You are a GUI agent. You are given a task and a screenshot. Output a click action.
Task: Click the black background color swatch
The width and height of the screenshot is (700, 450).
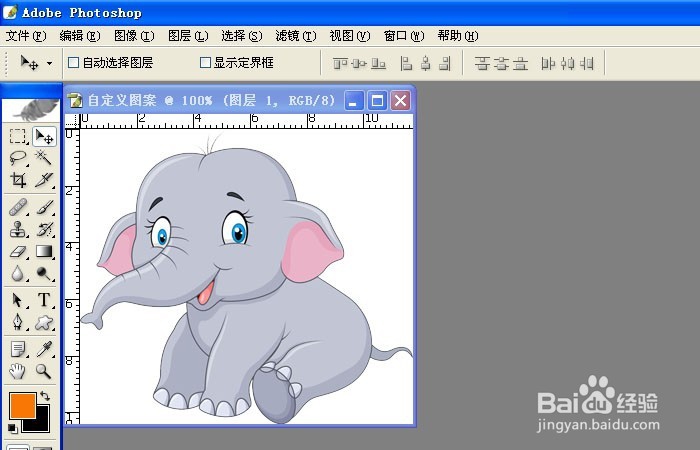tap(41, 423)
